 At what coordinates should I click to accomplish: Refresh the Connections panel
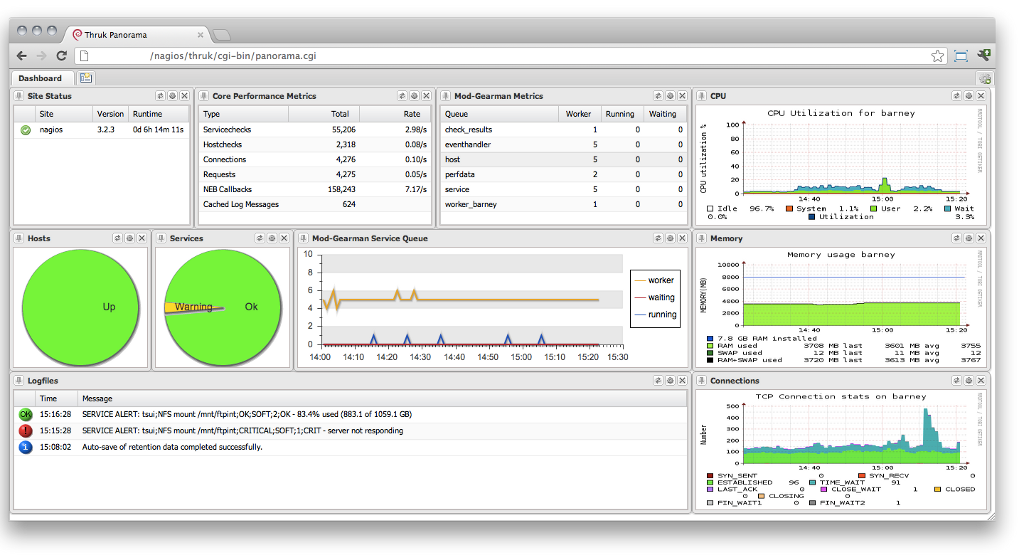click(957, 381)
